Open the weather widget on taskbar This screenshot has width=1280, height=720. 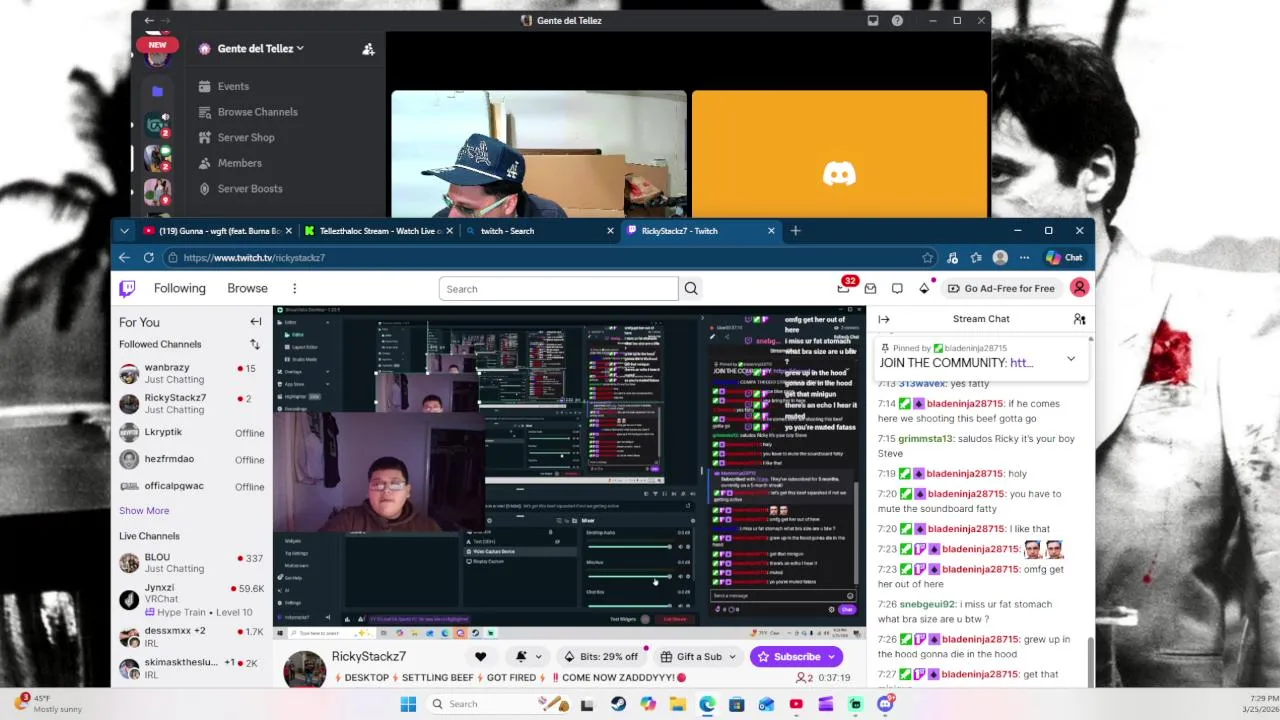[x=48, y=704]
